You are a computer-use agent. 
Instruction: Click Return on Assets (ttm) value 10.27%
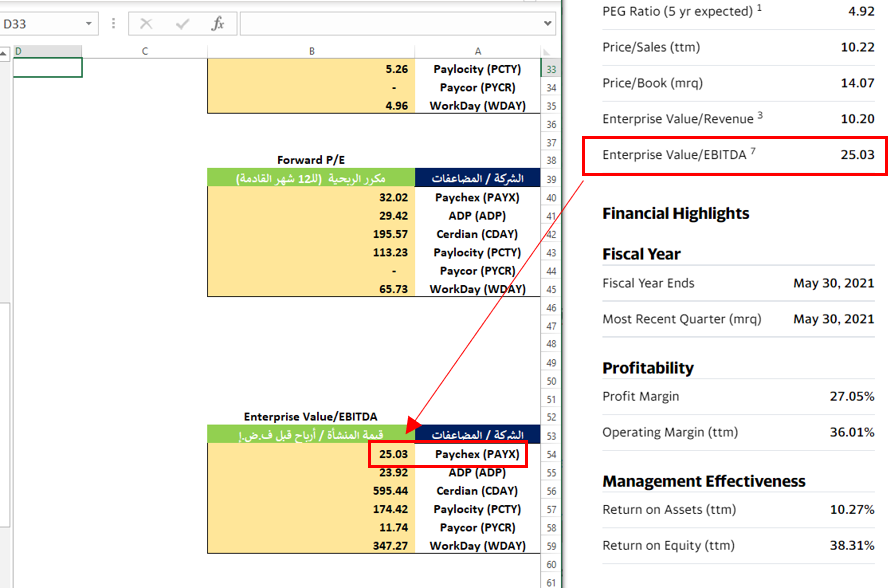click(x=852, y=509)
